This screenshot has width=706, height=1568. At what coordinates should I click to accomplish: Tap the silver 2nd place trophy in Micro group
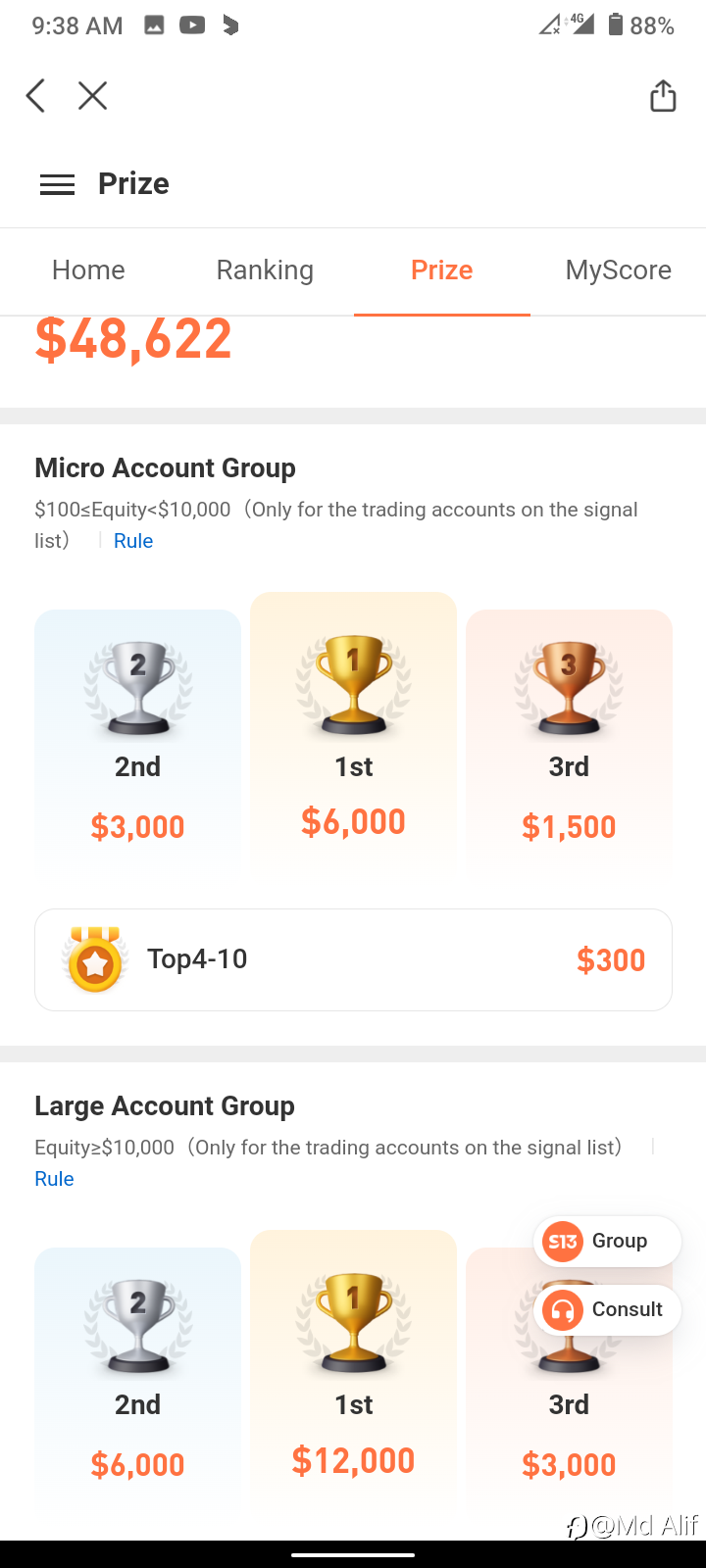[137, 690]
